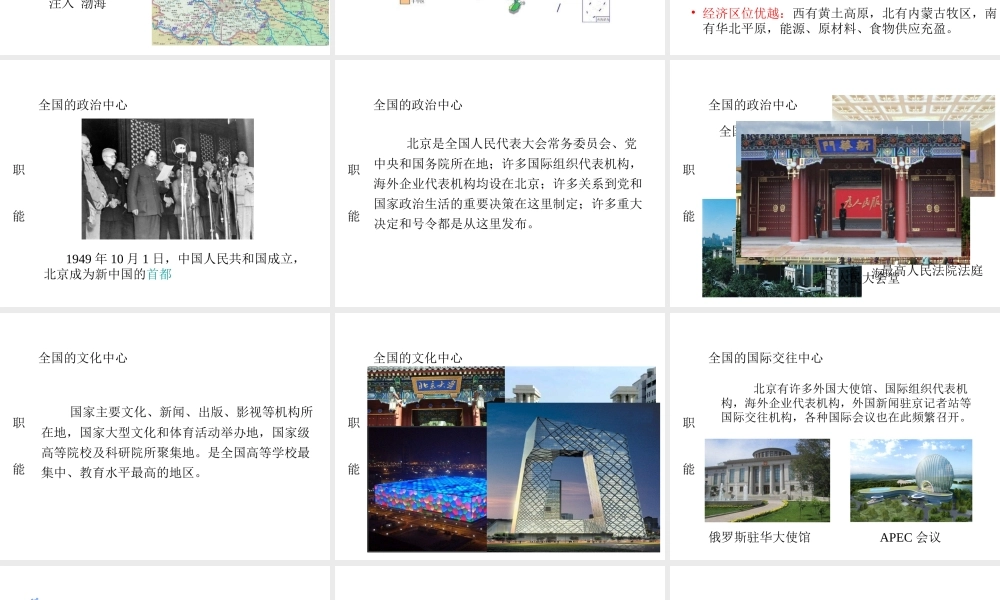
Task: Click the white buildings photo behind CCTV tower
Action: tap(580, 384)
